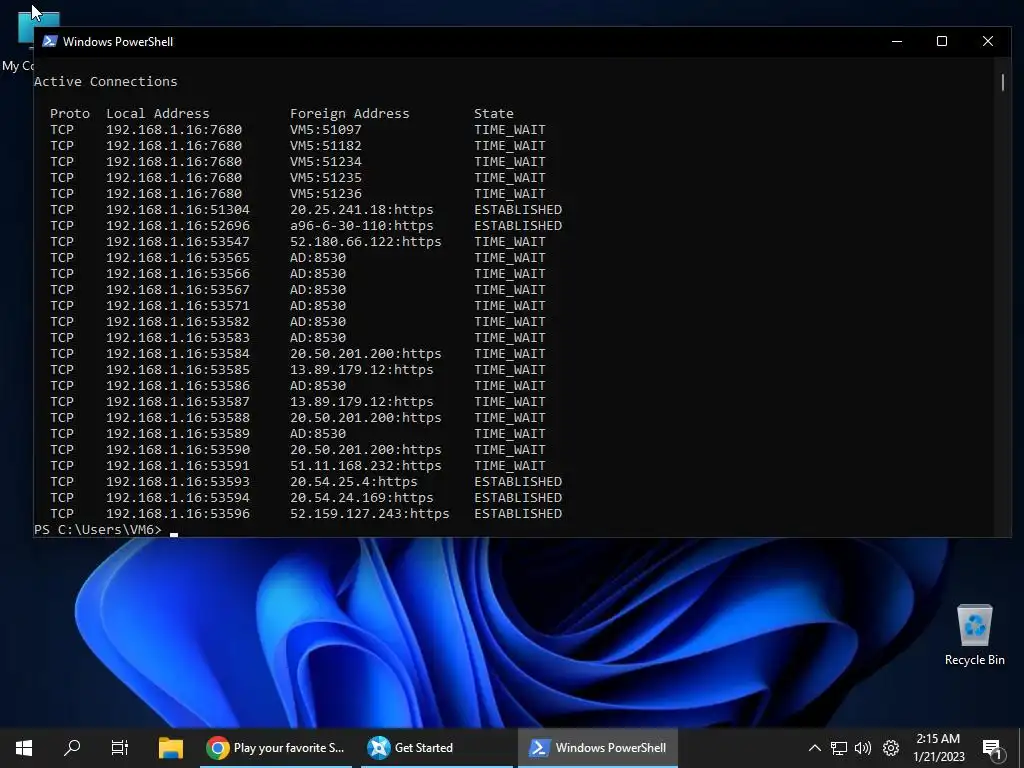The height and width of the screenshot is (768, 1024).
Task: Click foreign address 20.54.24.169:https
Action: click(x=362, y=498)
